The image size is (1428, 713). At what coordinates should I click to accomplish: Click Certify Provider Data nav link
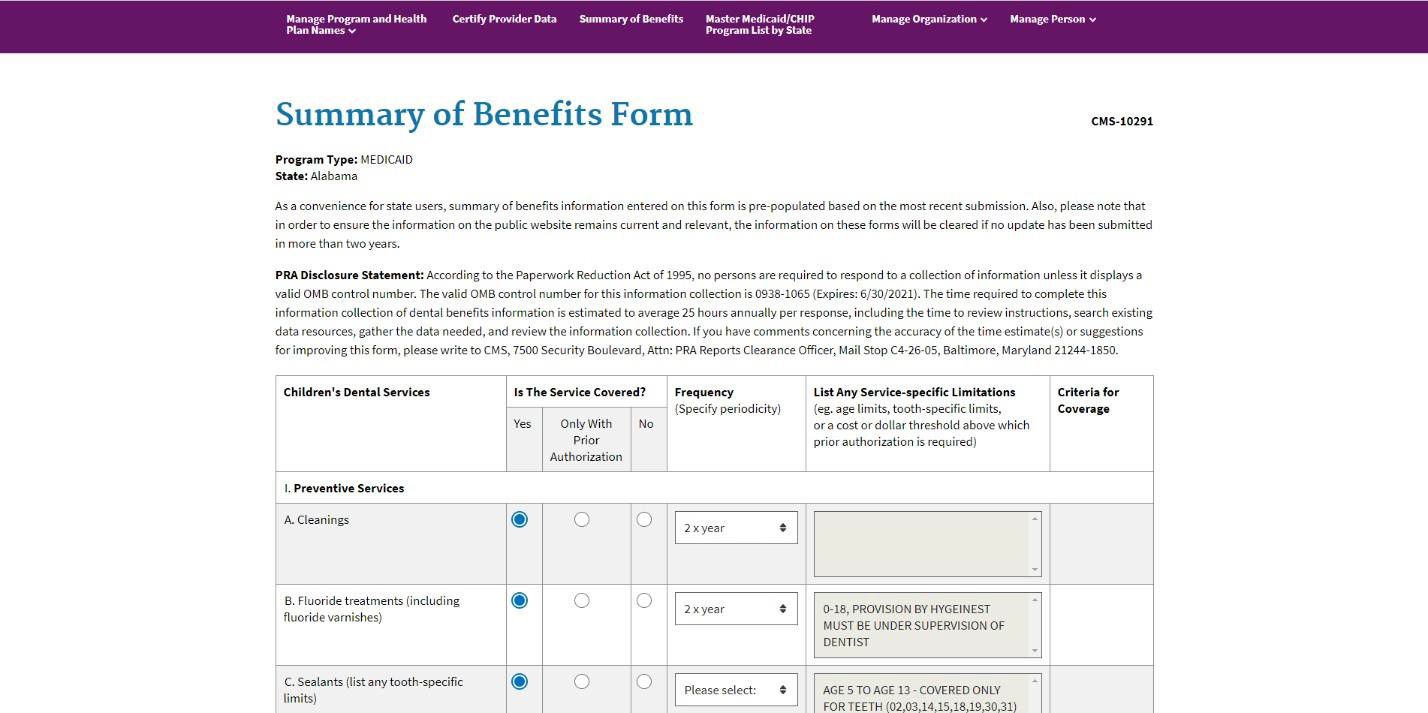(504, 19)
